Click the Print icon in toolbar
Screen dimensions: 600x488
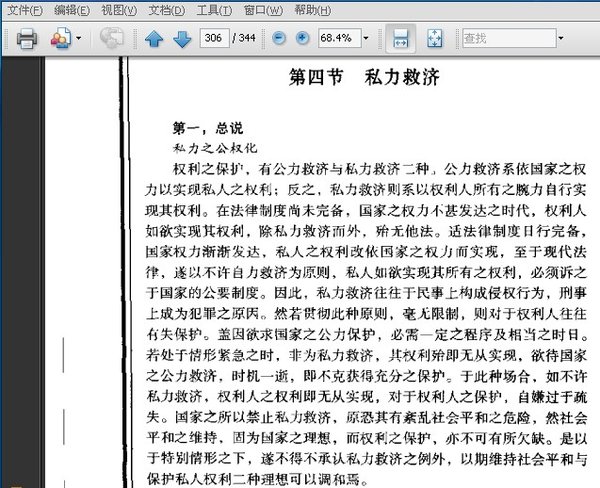(27, 38)
